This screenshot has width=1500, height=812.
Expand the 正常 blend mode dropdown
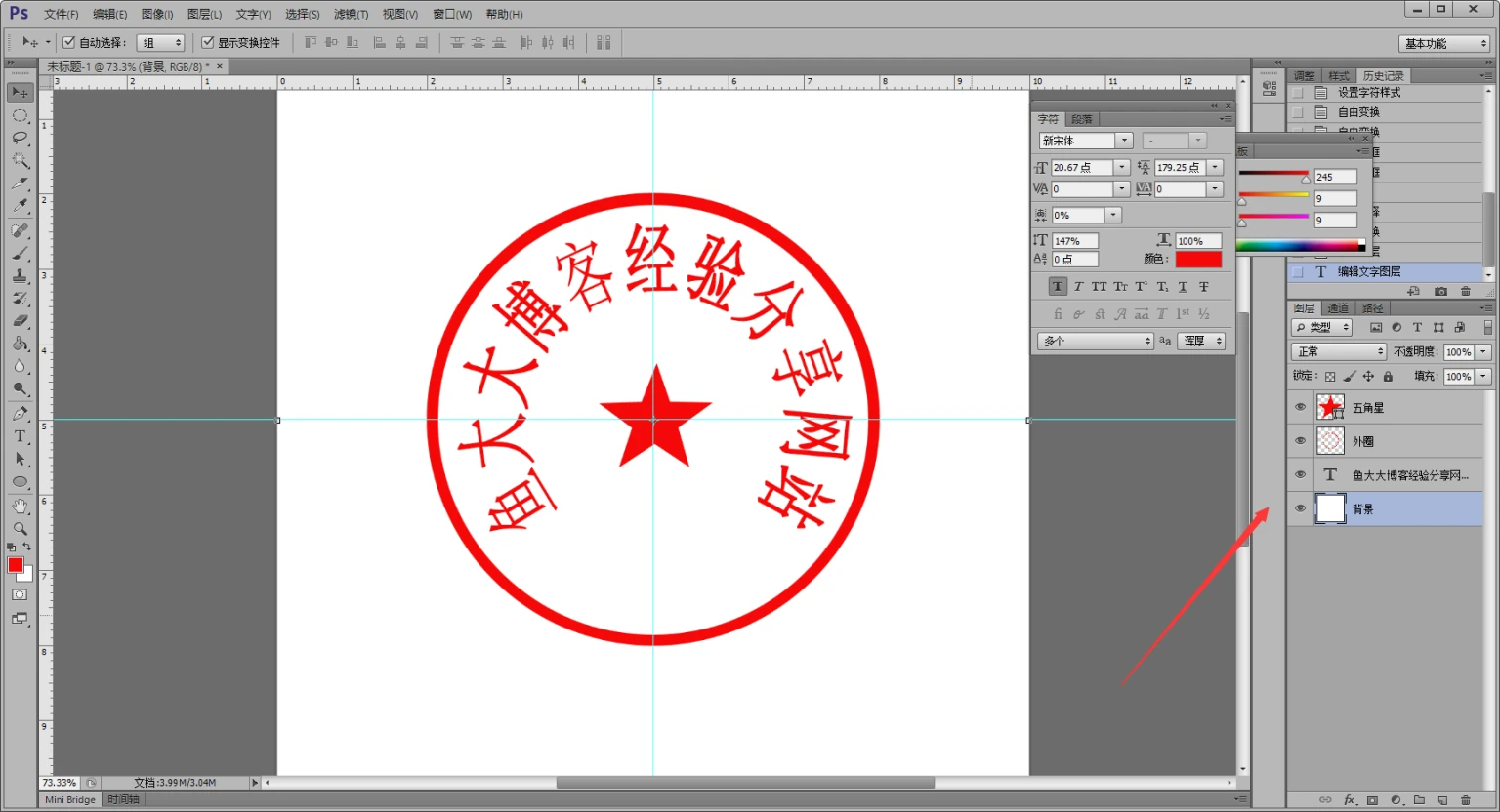click(x=1338, y=351)
